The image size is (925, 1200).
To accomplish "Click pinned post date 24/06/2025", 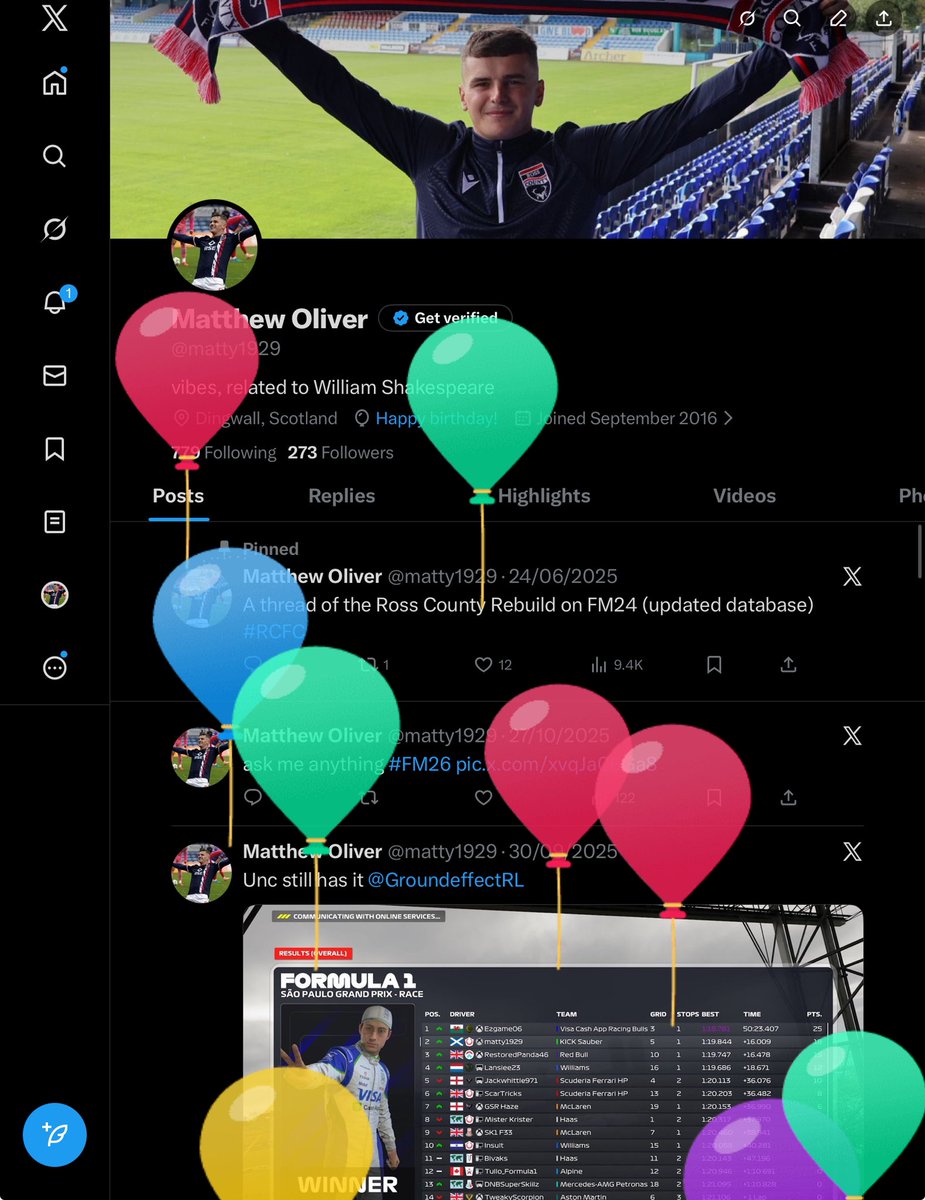I will pyautogui.click(x=562, y=576).
